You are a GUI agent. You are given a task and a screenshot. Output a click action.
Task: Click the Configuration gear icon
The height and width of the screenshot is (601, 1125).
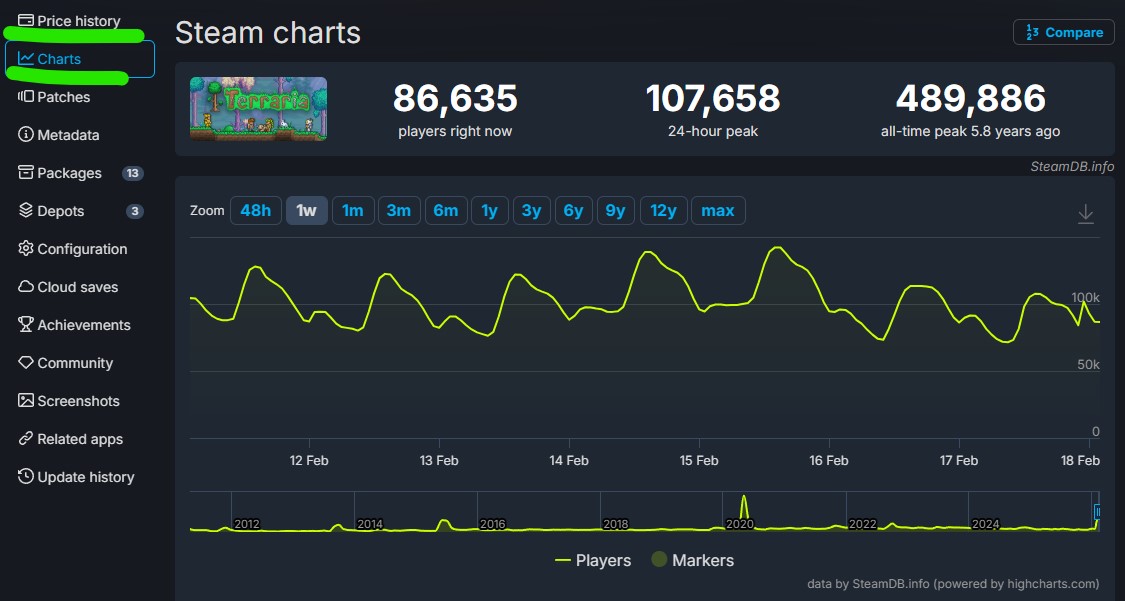click(x=26, y=249)
